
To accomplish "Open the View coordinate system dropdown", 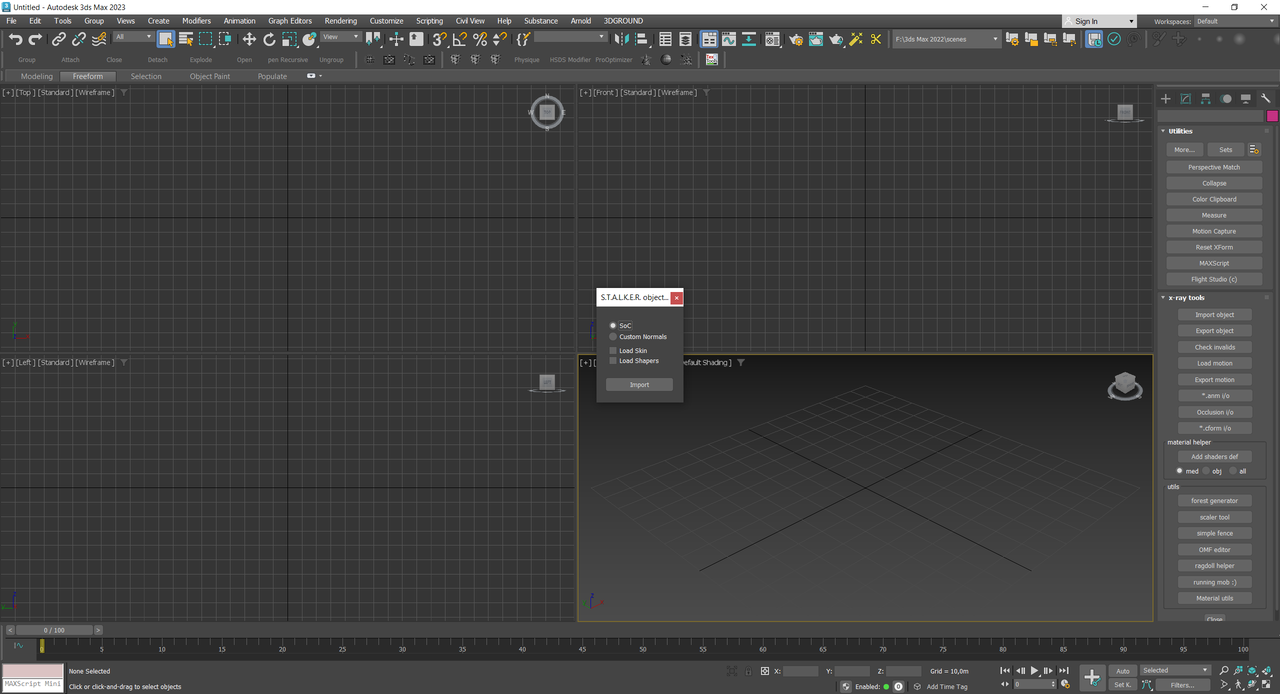I will (x=341, y=37).
